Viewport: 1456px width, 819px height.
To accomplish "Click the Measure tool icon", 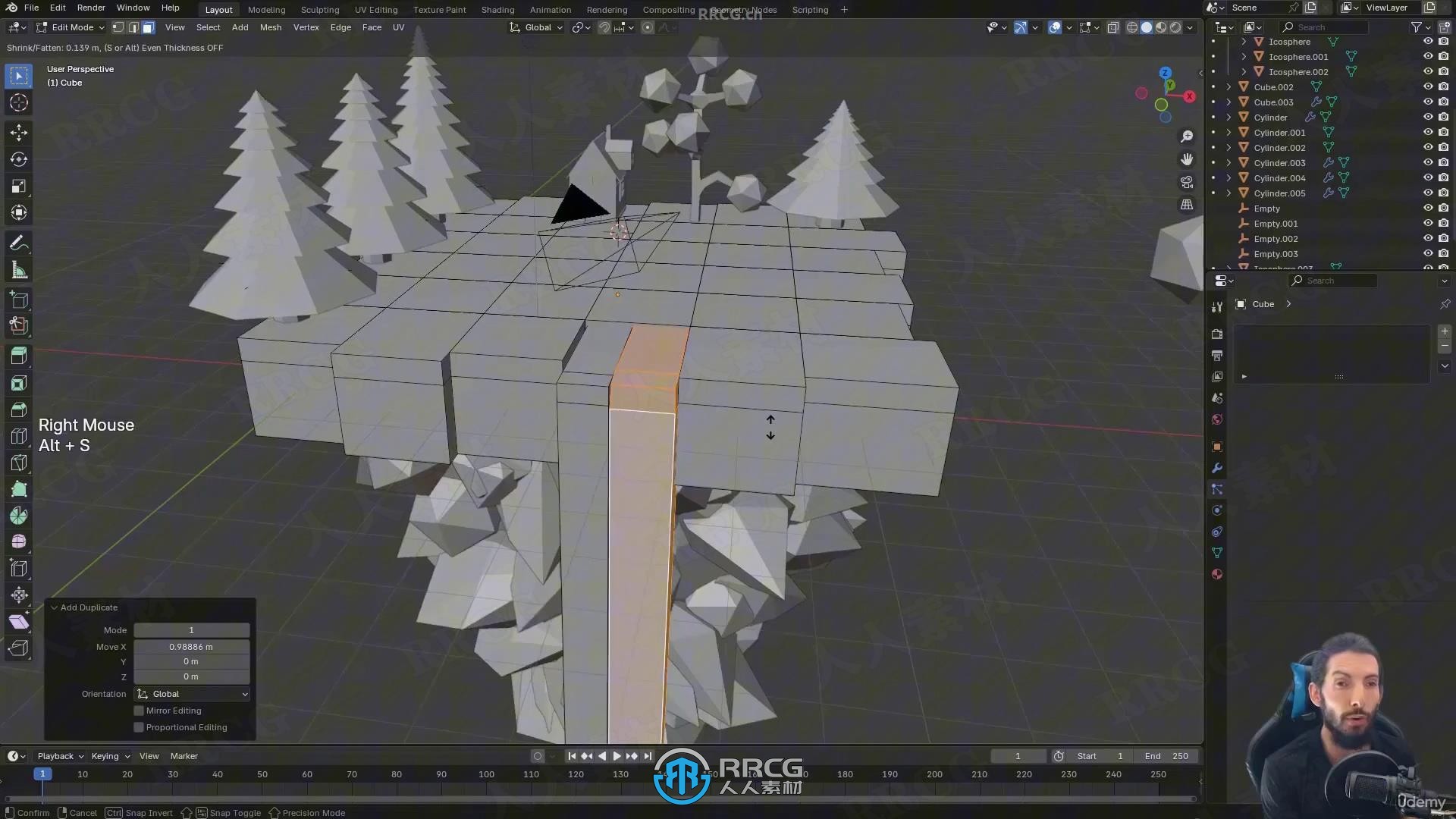I will coord(18,270).
